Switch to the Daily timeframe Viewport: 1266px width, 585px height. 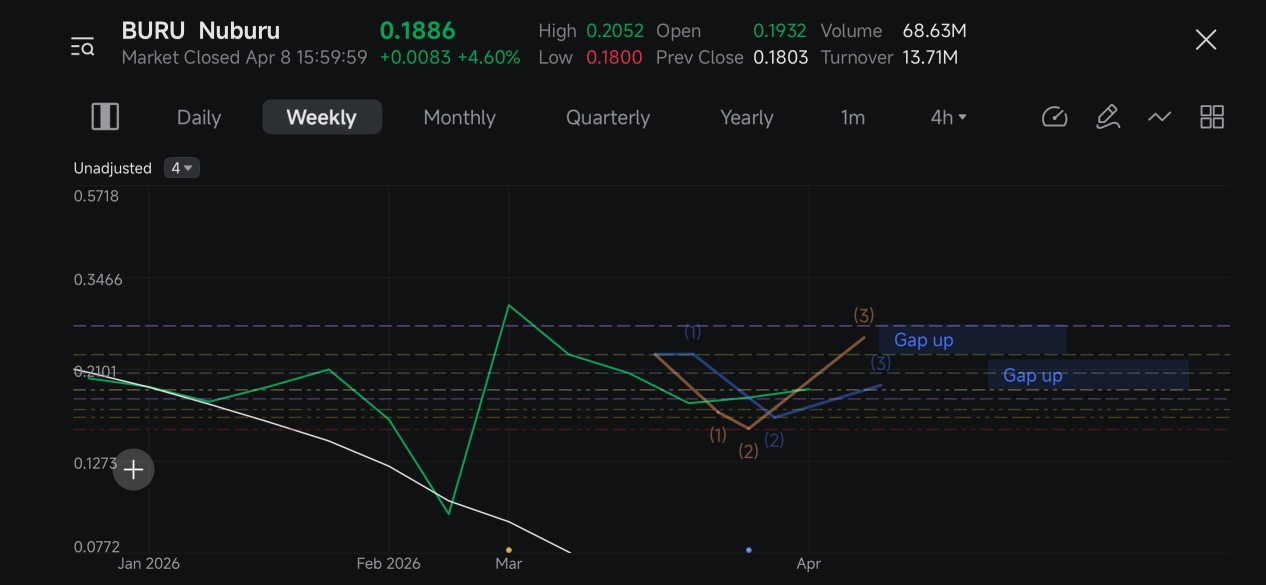[199, 117]
